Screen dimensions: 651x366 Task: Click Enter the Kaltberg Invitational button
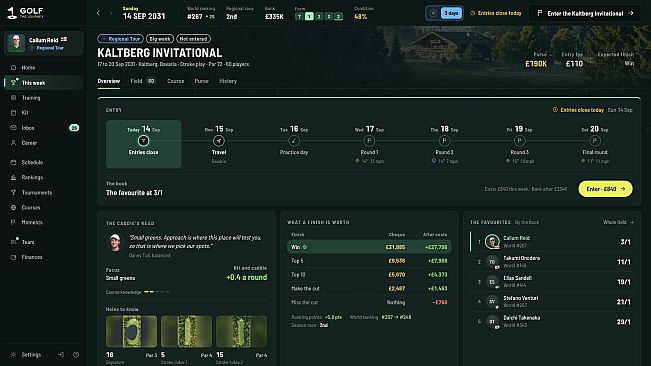(585, 13)
